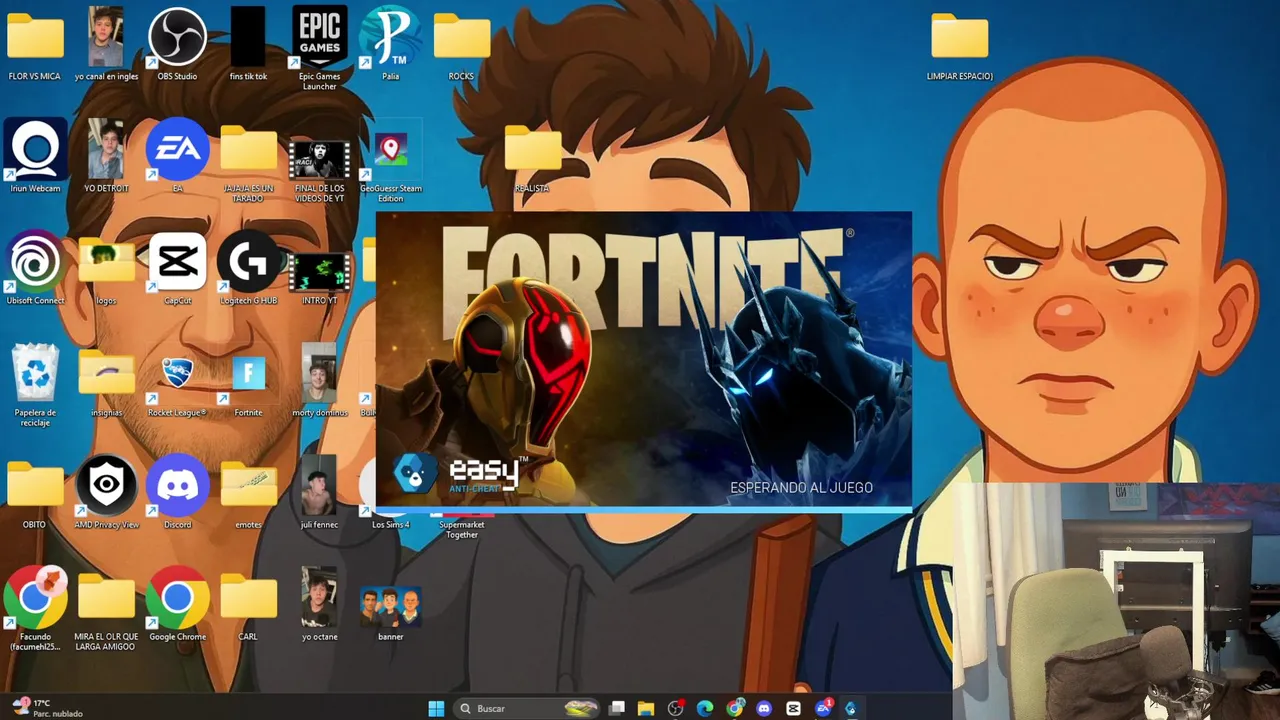The image size is (1280, 720).
Task: Click the ESPERANDO AL JUEGO status text
Action: click(x=801, y=488)
